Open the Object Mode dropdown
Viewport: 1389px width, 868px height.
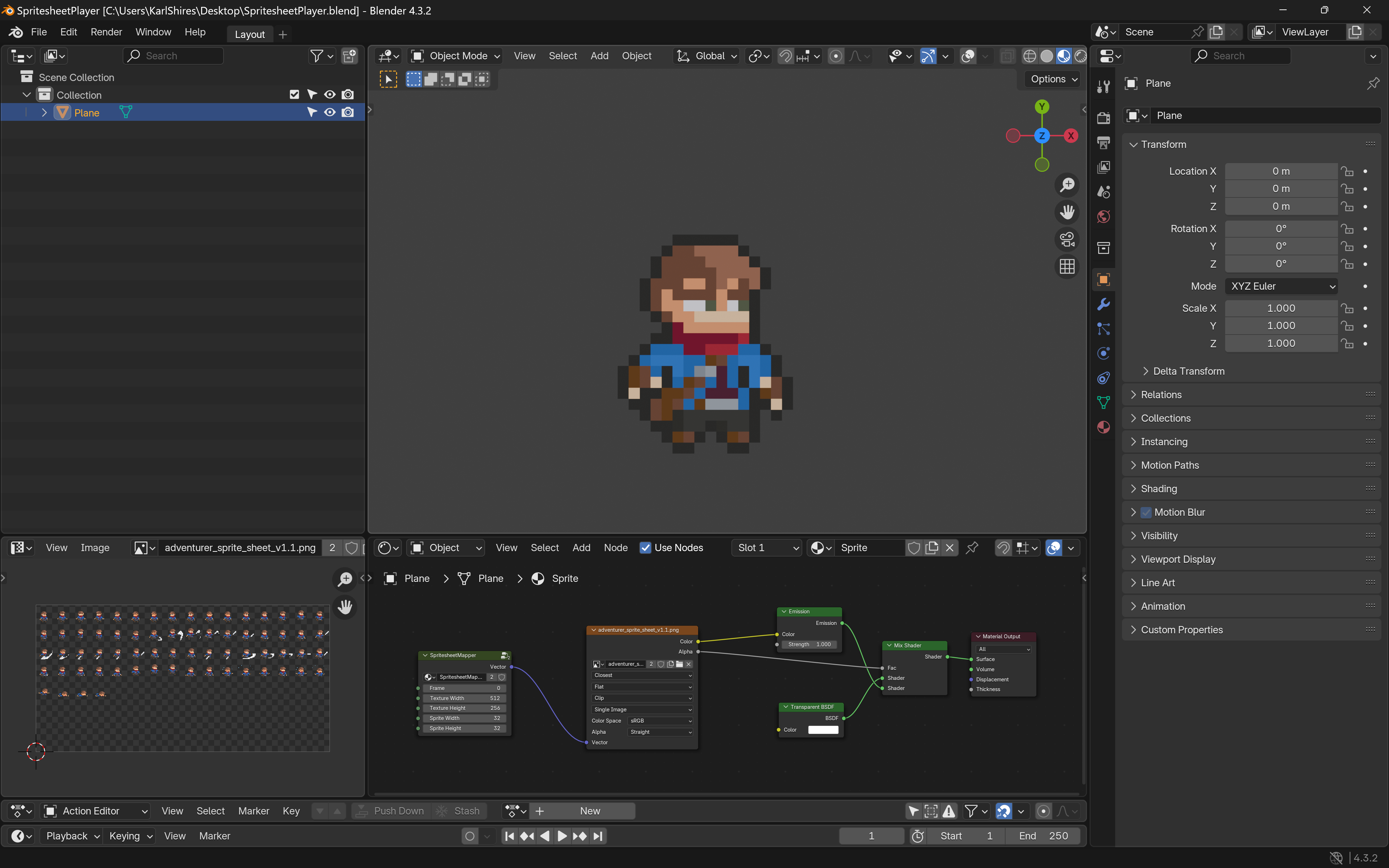click(x=456, y=56)
